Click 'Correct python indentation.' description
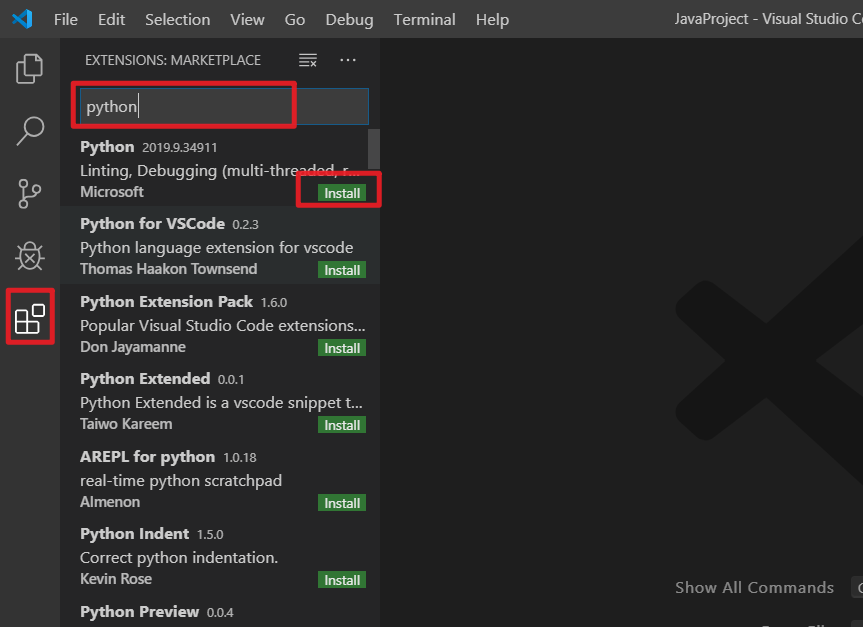The image size is (863, 627). click(x=179, y=558)
